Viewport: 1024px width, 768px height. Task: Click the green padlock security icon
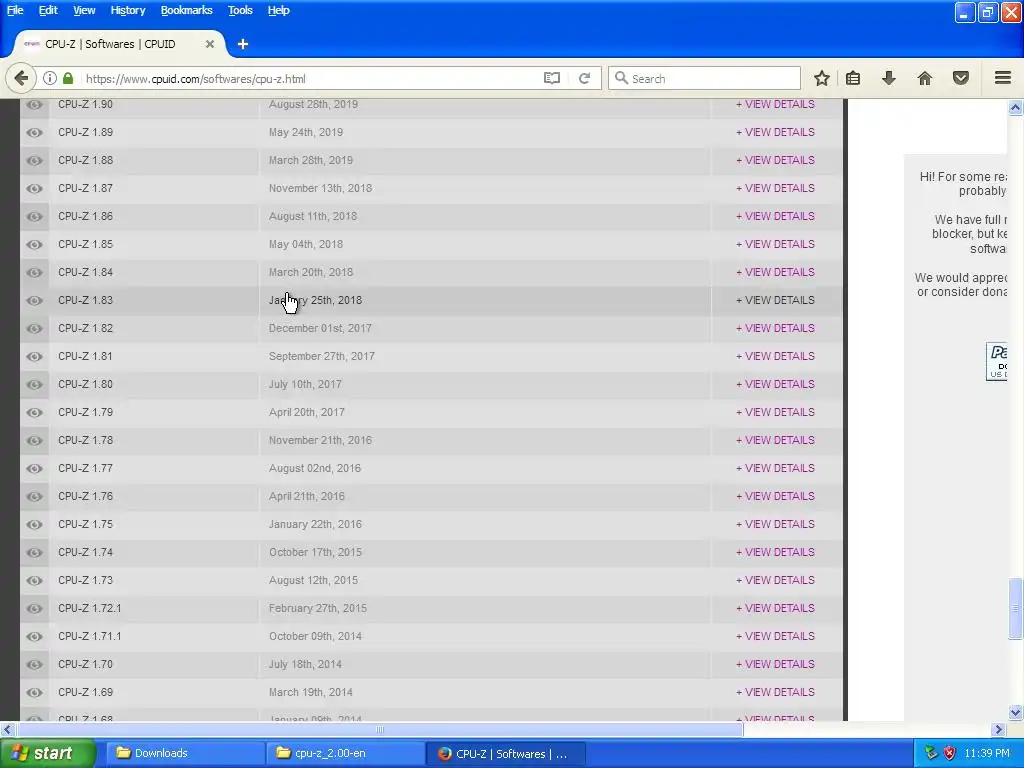(x=68, y=78)
